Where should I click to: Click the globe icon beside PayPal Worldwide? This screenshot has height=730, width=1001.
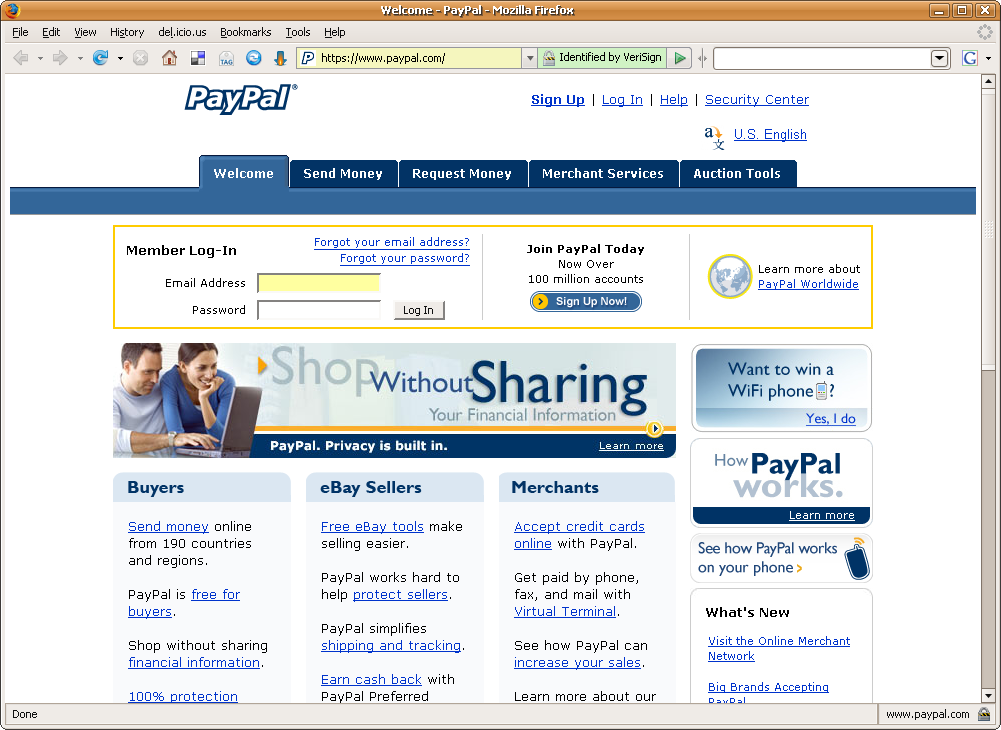click(x=730, y=277)
